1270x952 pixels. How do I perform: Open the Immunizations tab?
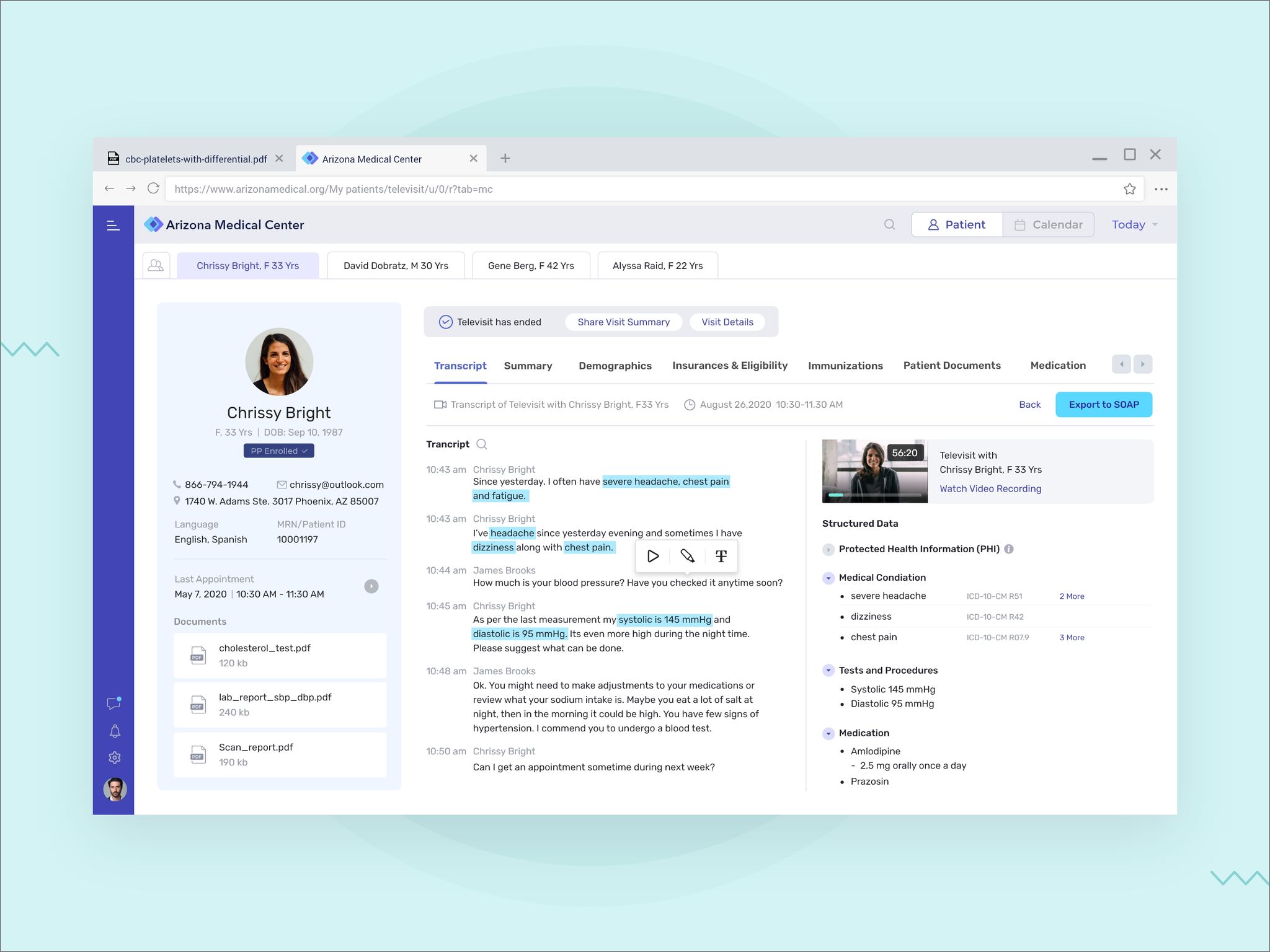point(845,366)
